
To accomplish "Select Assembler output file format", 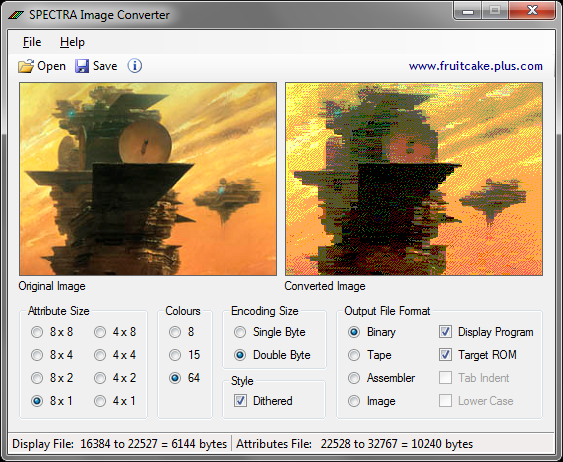I will (x=354, y=378).
